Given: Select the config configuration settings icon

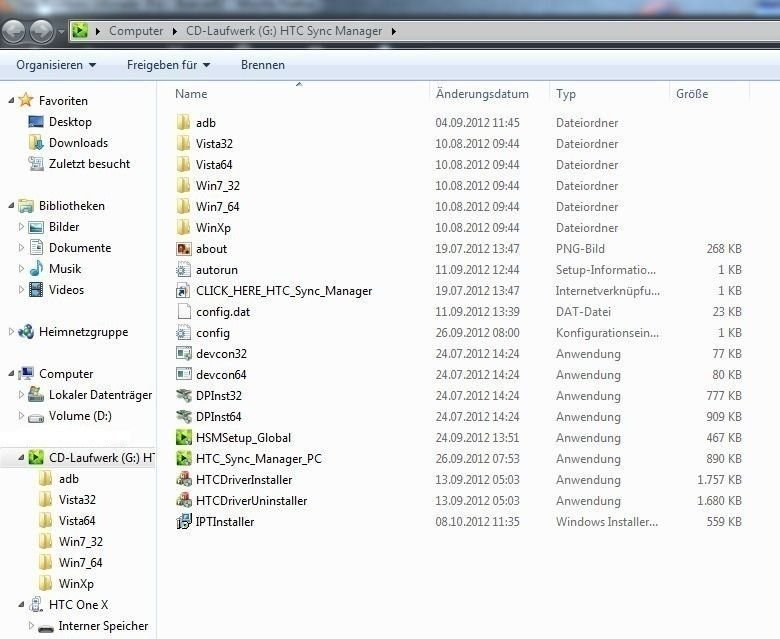Looking at the screenshot, I should coord(184,333).
